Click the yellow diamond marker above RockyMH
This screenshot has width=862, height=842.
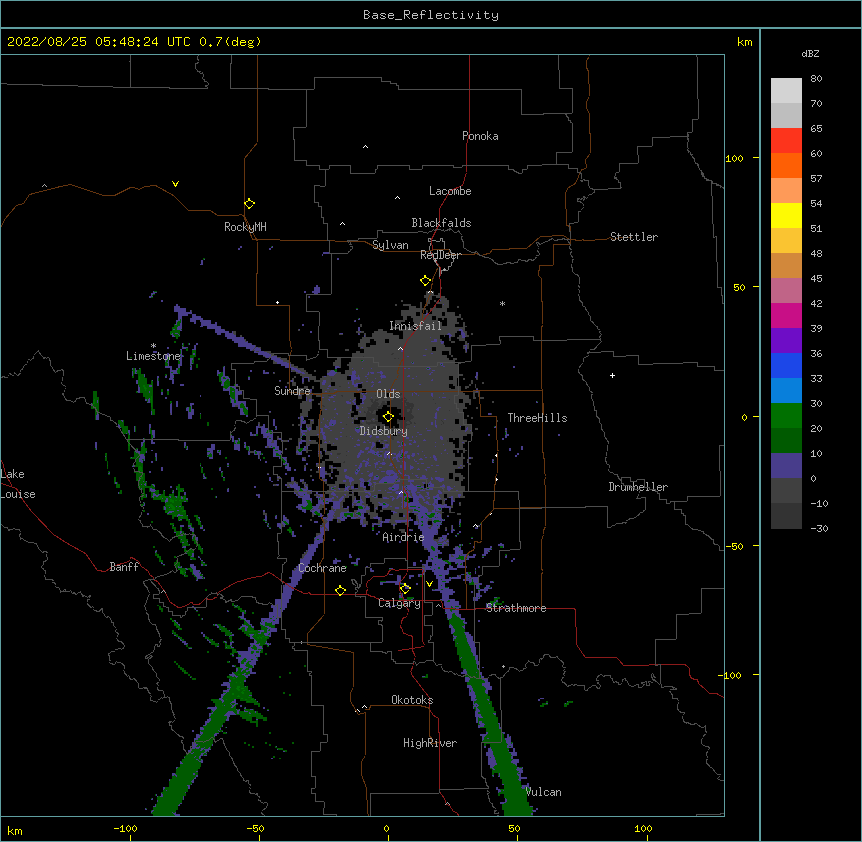pos(249,204)
